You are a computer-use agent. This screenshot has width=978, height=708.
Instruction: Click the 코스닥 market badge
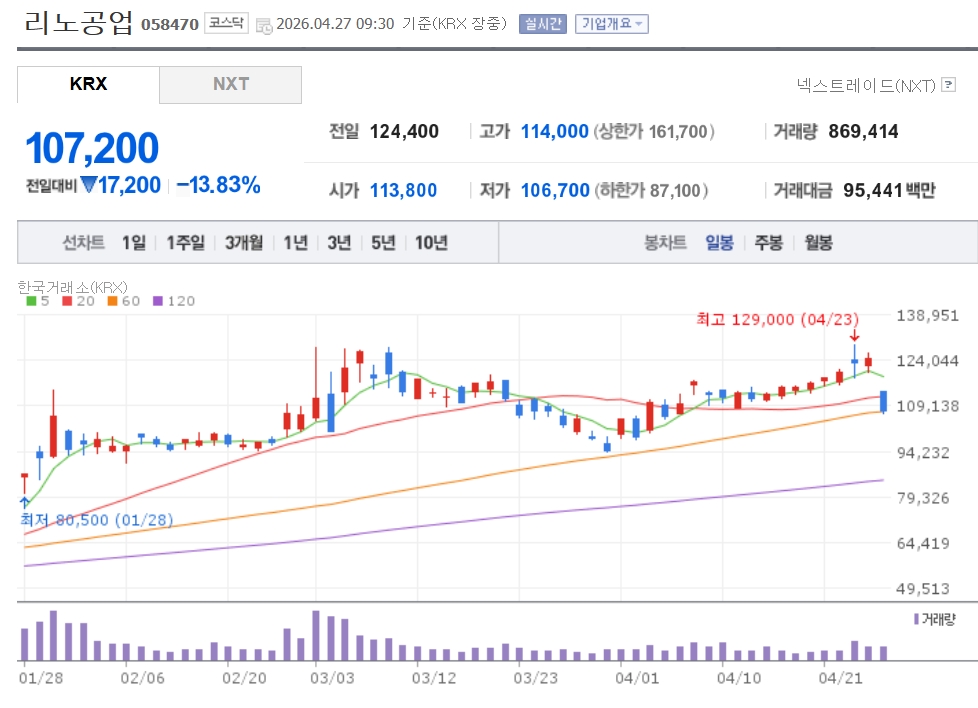pos(226,23)
